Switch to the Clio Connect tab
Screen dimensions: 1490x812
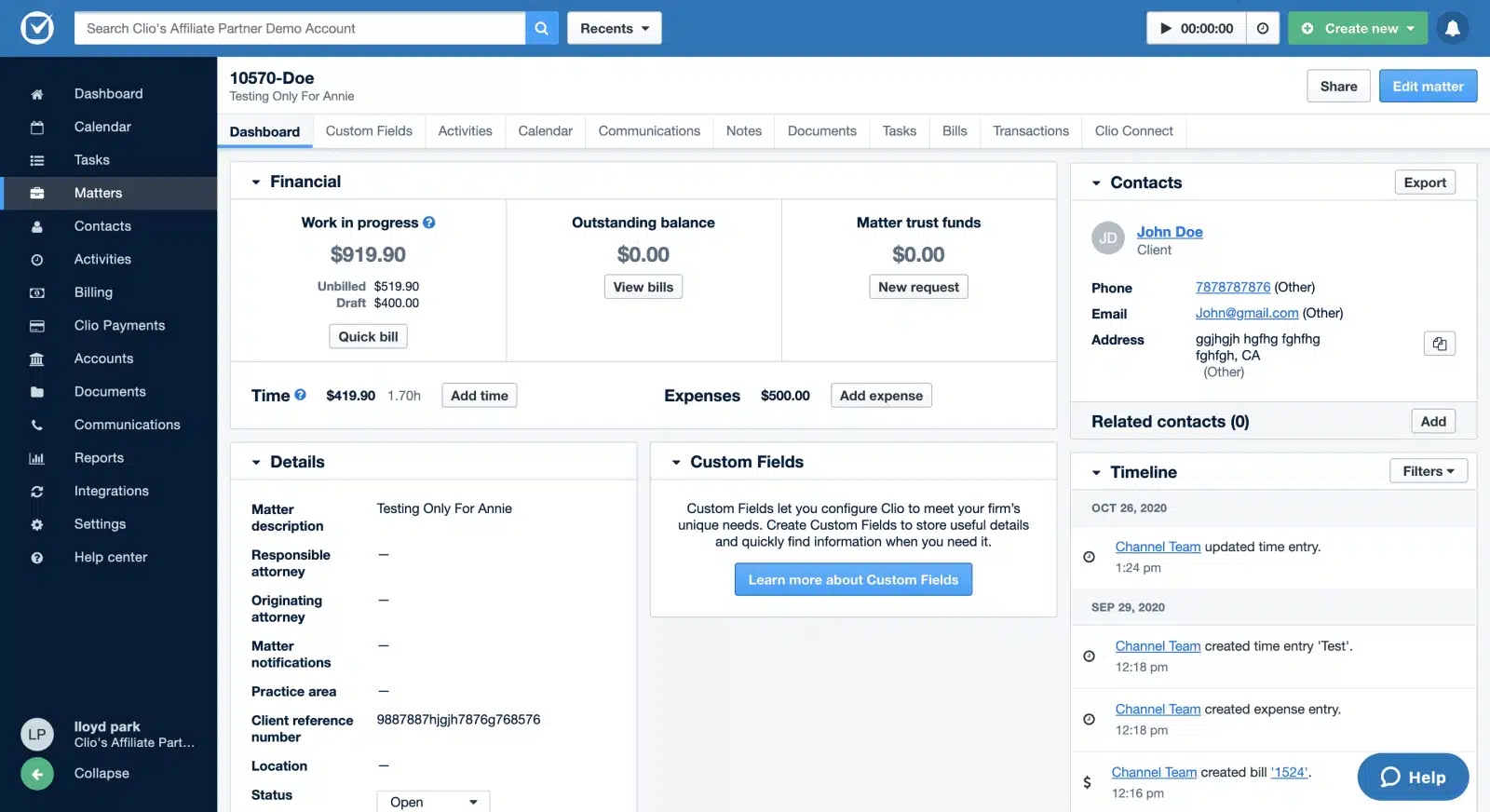click(1133, 131)
